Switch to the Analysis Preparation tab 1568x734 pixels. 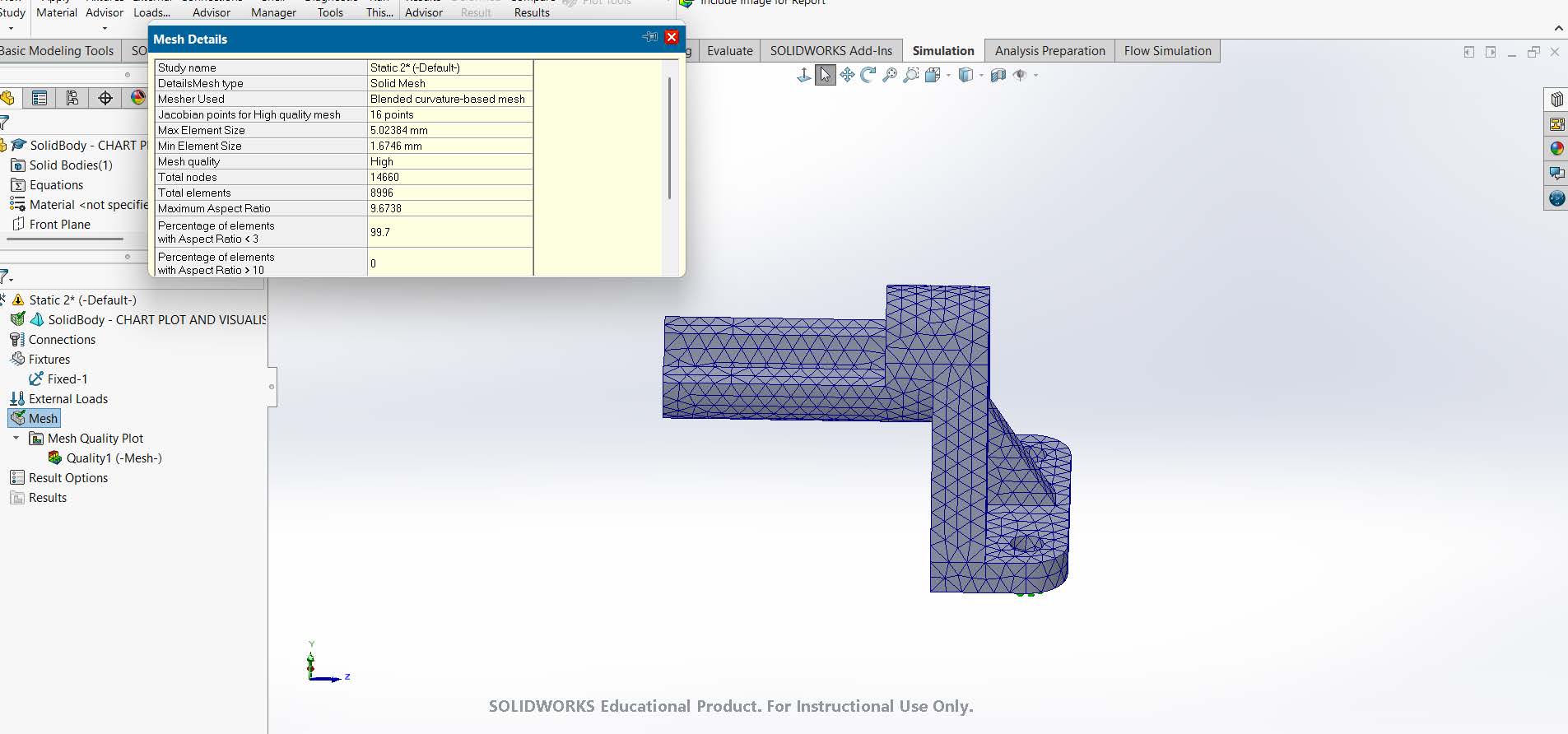(1049, 51)
